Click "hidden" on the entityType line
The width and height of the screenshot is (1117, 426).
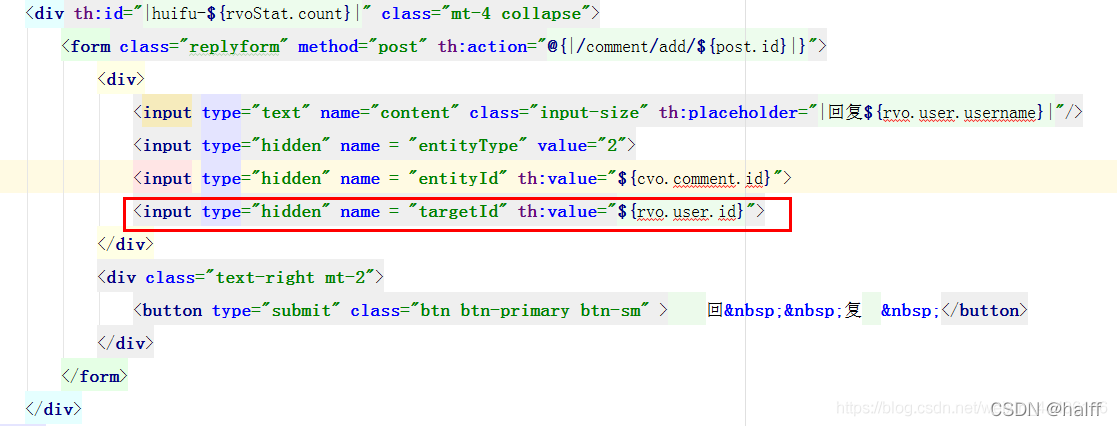coord(290,145)
